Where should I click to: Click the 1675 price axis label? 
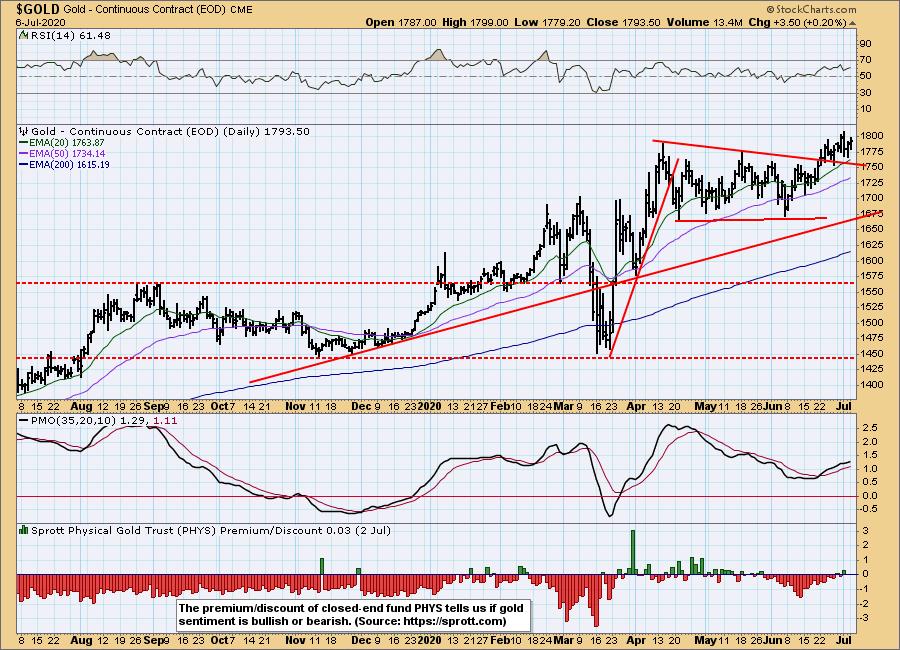[871, 214]
